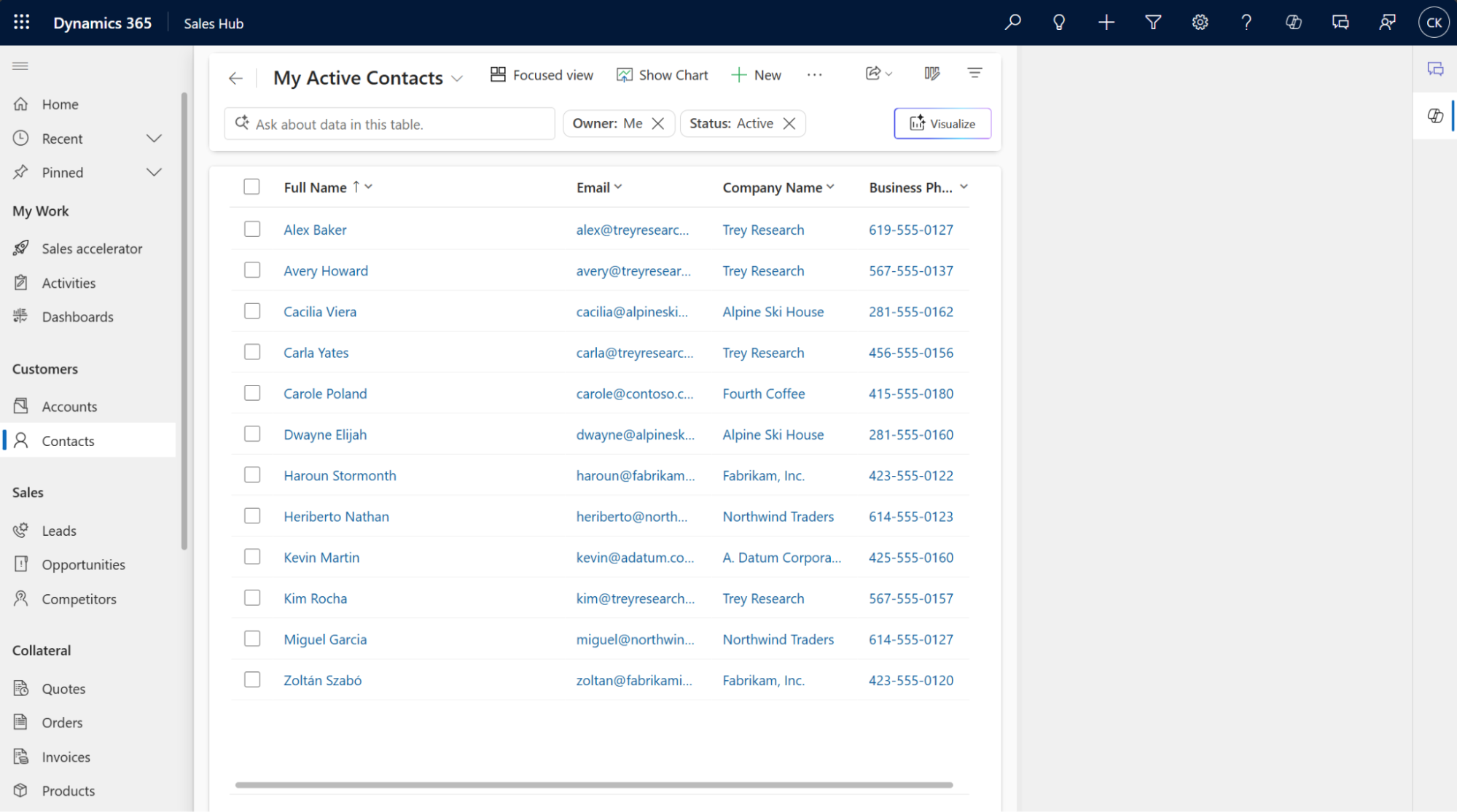
Task: Open Copilot icon in the top bar
Action: click(1294, 23)
